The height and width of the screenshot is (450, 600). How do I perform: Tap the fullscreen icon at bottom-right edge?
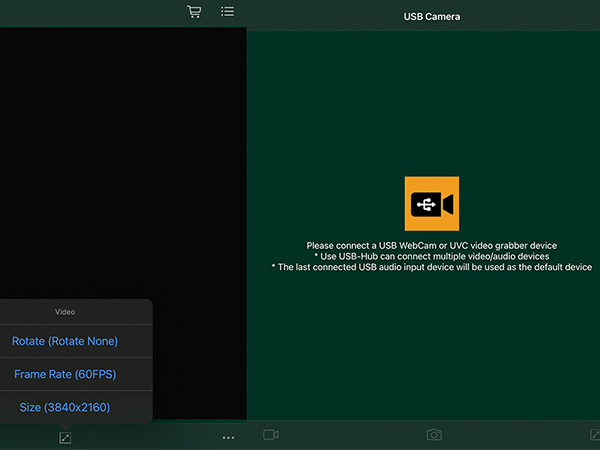(595, 435)
